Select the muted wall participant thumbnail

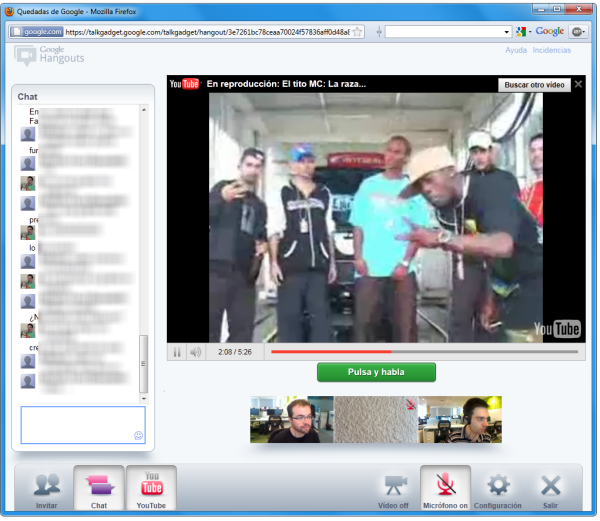pyautogui.click(x=376, y=420)
